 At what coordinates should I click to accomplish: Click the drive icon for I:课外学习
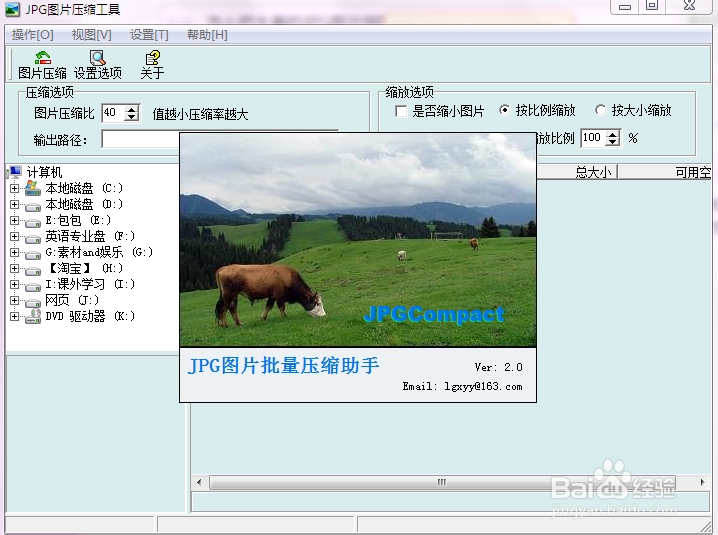(33, 285)
